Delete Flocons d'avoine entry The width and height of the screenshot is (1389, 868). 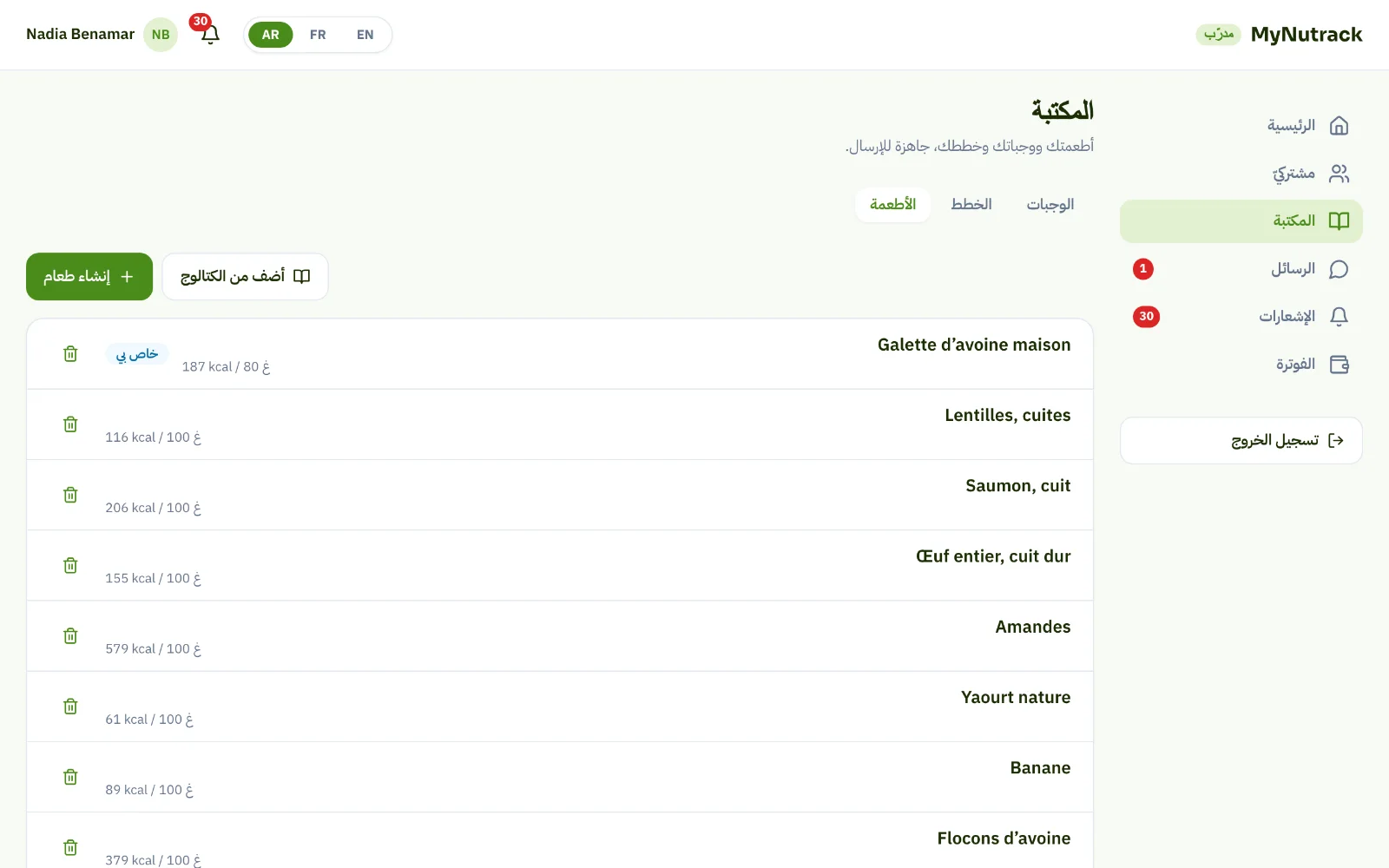[x=70, y=847]
